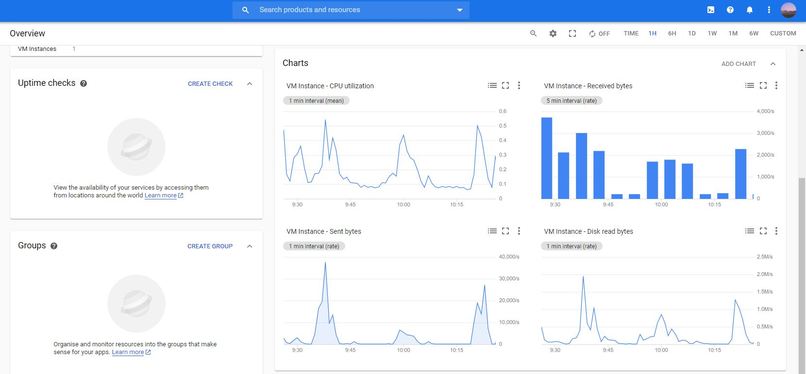Screen dimensions: 806x374
Task: Open the CUSTOM time range
Action: click(783, 33)
